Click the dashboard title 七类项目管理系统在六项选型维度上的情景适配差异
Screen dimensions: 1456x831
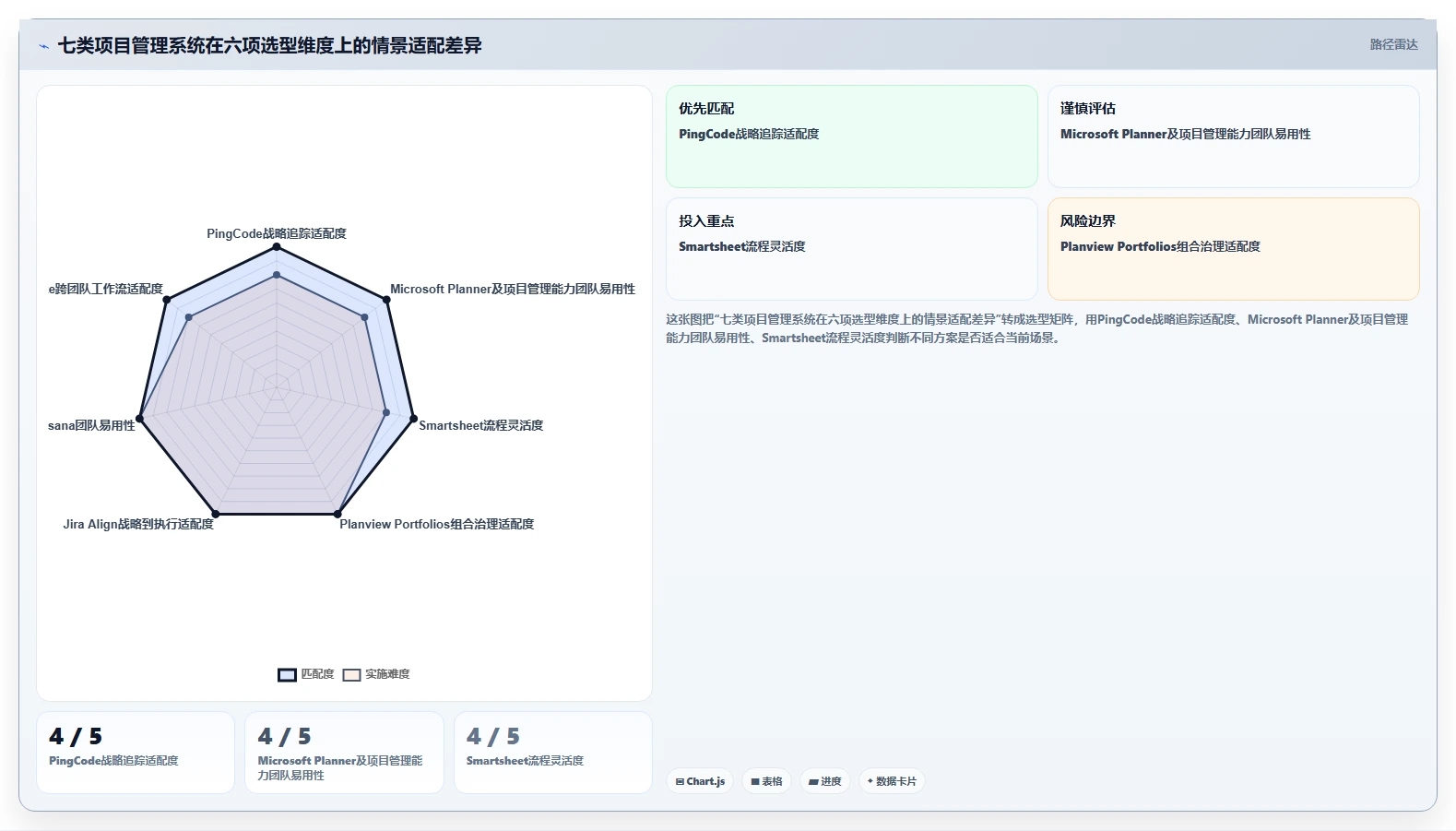(270, 45)
